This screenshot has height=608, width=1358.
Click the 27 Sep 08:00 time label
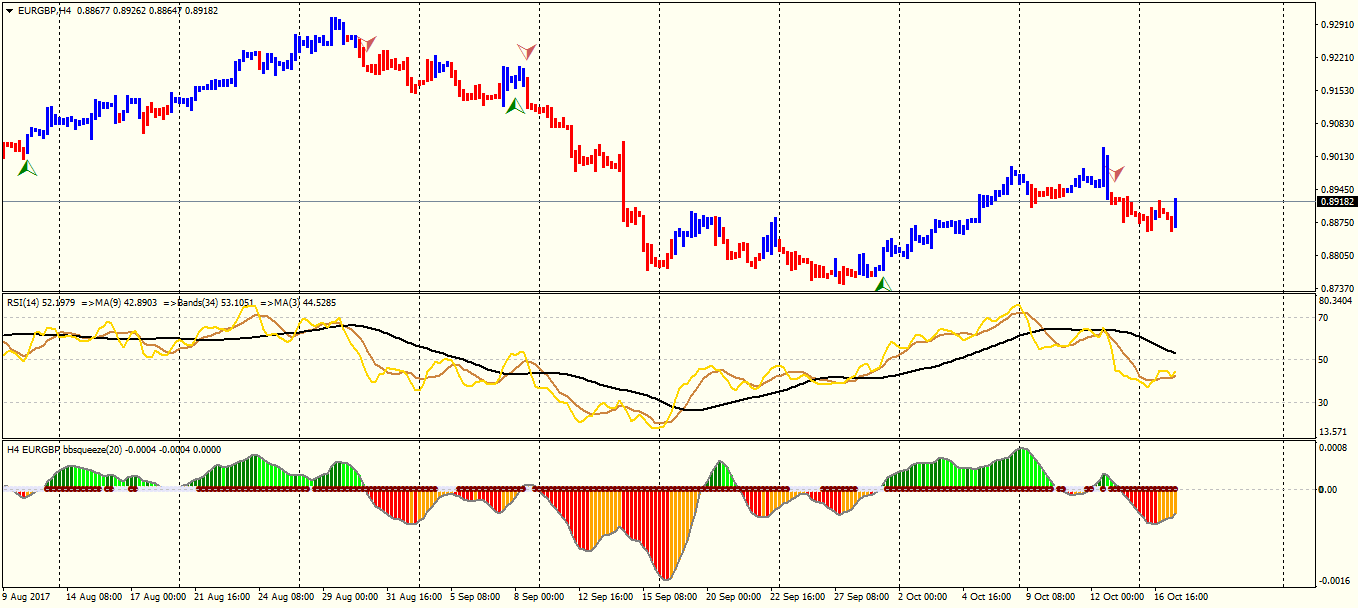862,597
